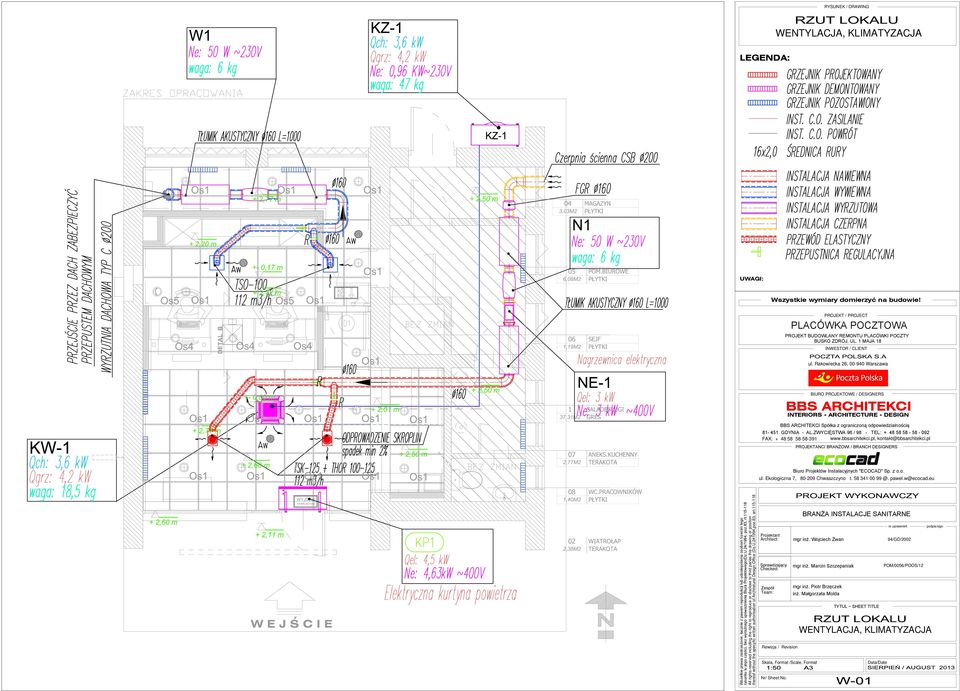
Task: Click 'WIATROŁAP' room label
Action: (604, 541)
